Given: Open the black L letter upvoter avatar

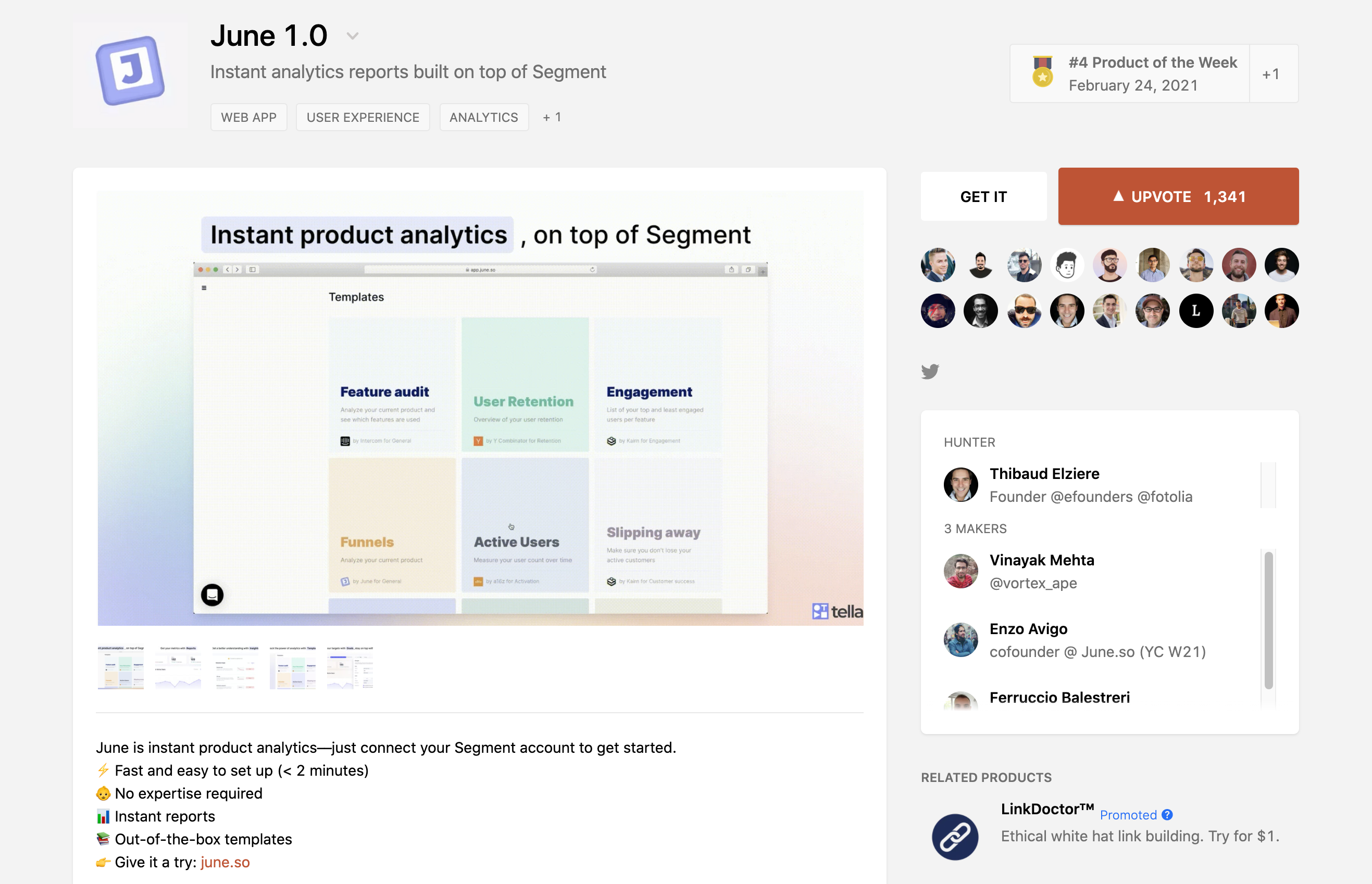Looking at the screenshot, I should click(1196, 311).
